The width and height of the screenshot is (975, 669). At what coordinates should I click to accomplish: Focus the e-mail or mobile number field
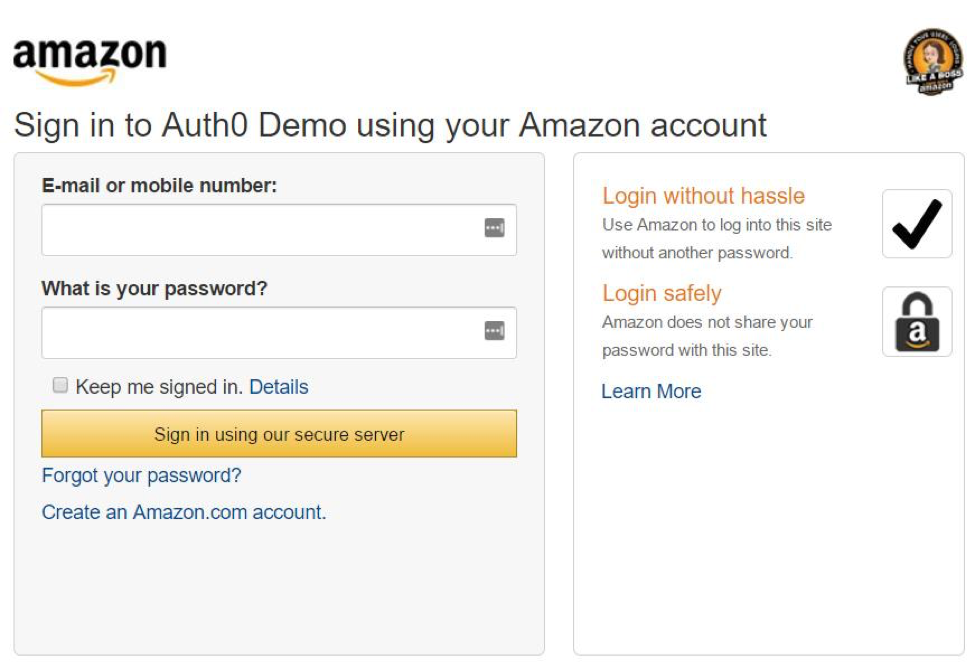[260, 230]
